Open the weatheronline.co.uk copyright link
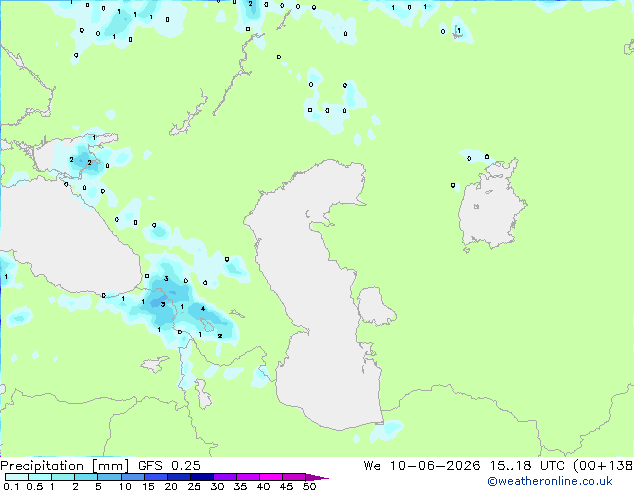This screenshot has width=634, height=490. pos(550,481)
